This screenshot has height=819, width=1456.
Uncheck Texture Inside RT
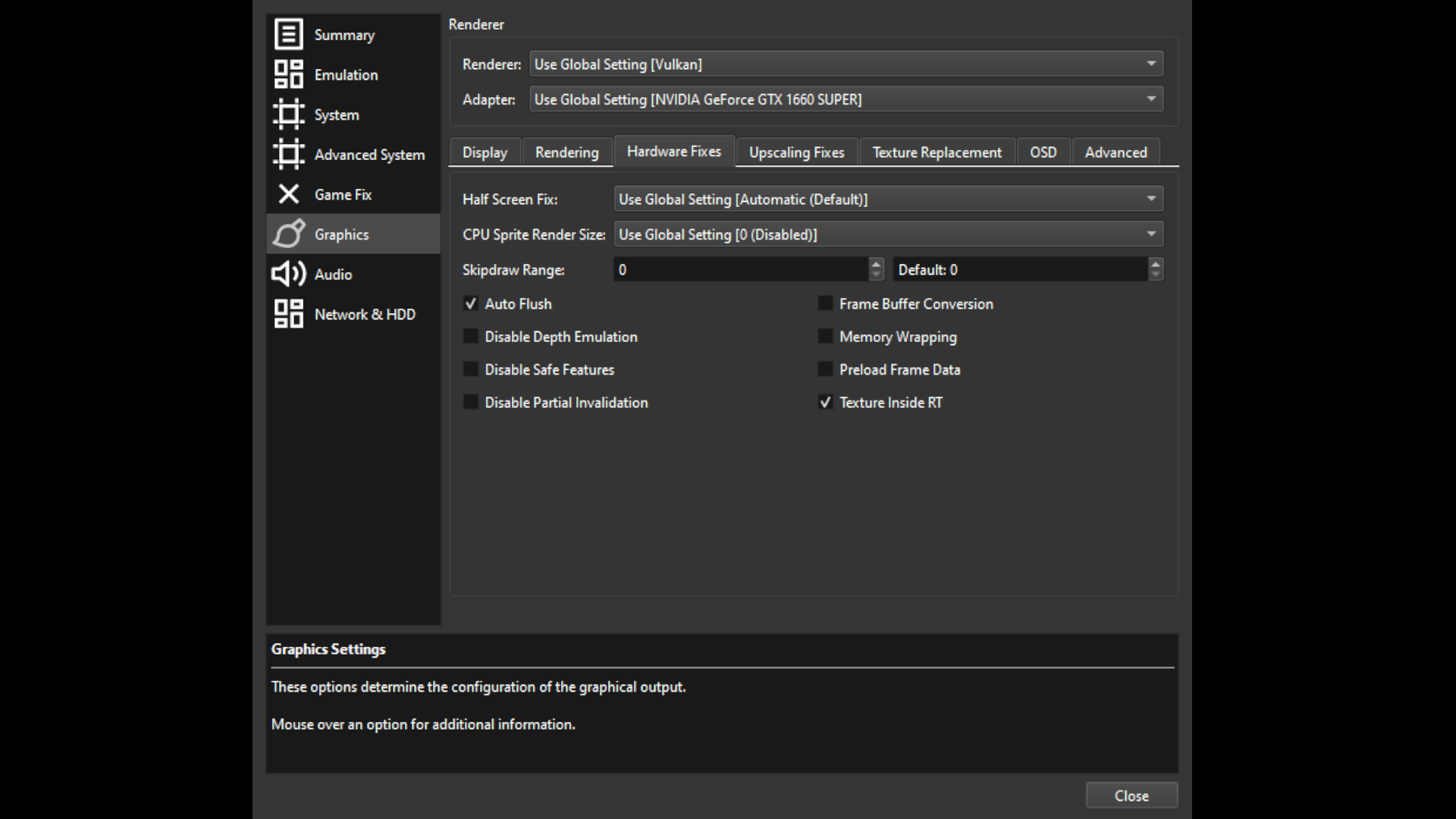tap(825, 402)
